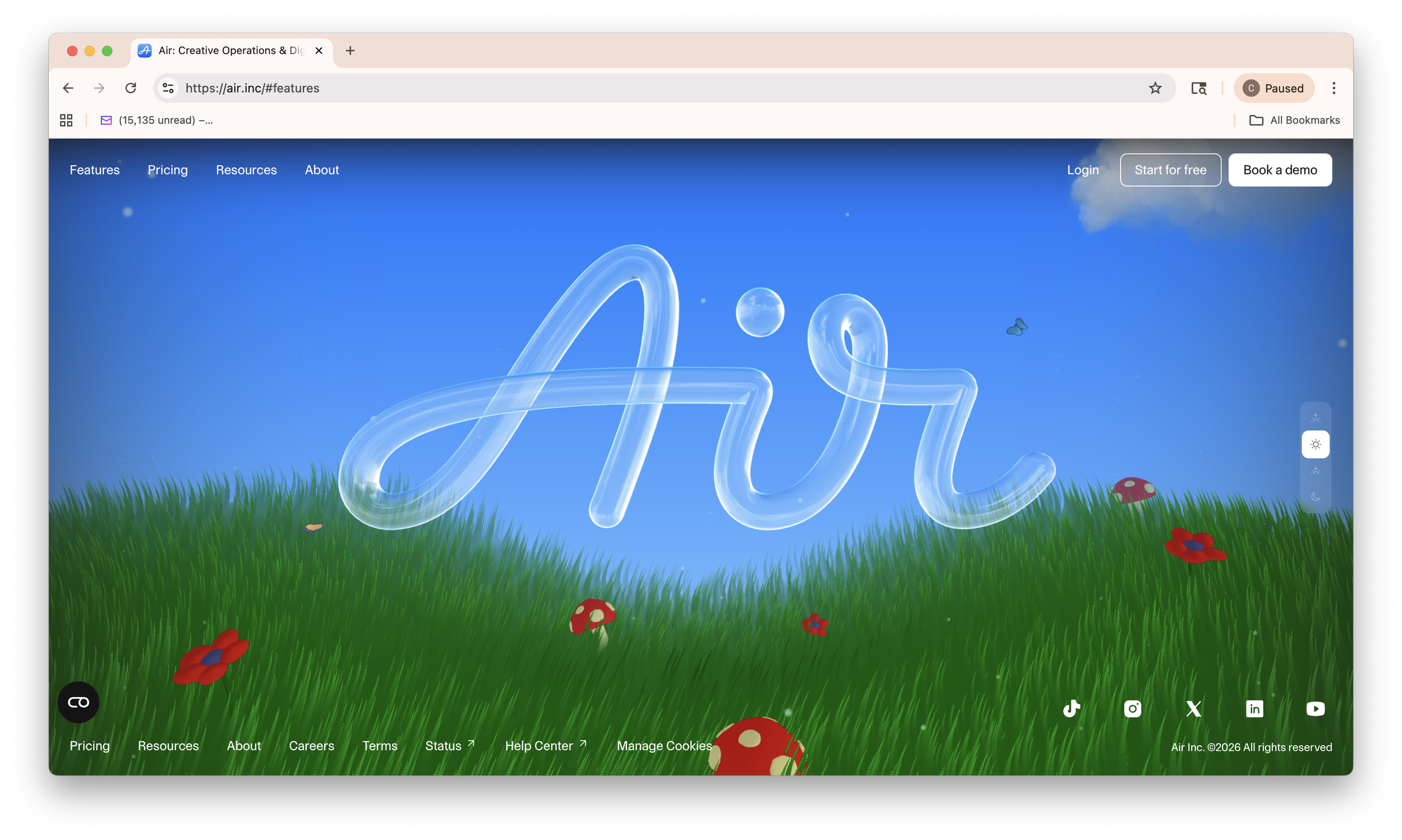Open Air's Instagram profile
The width and height of the screenshot is (1402, 840).
coord(1132,709)
